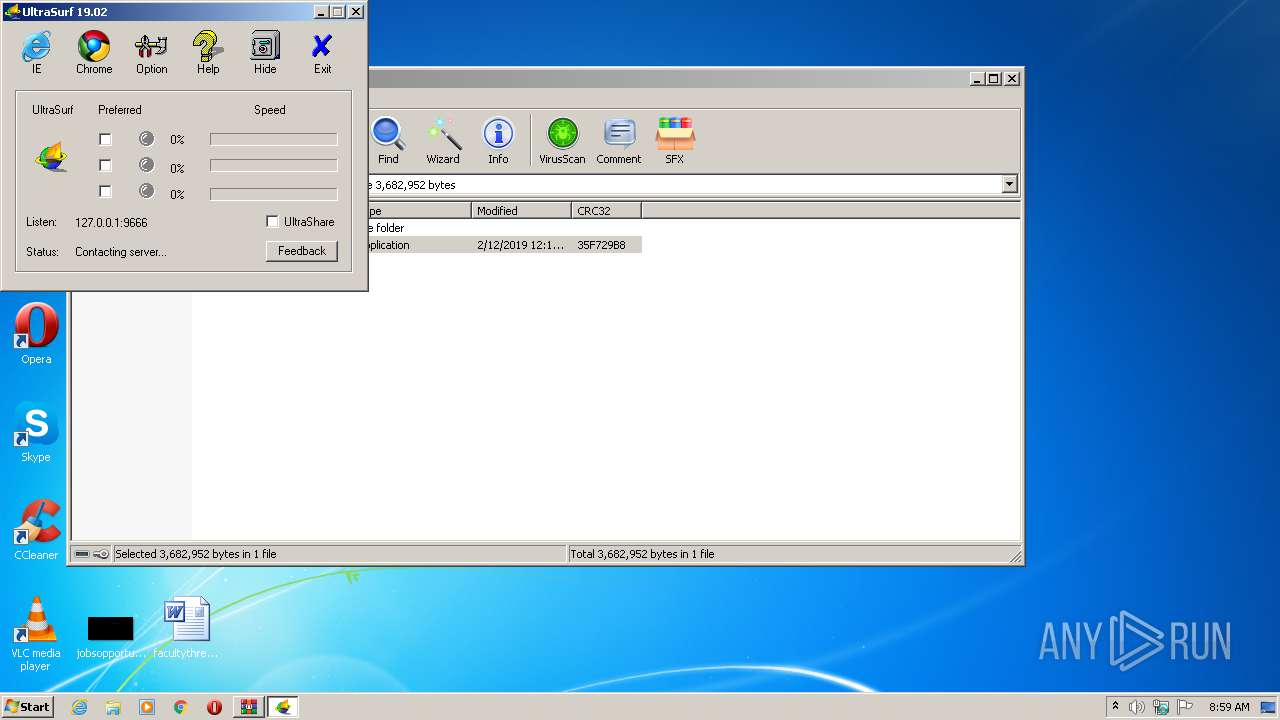1280x720 pixels.
Task: Show archive Info in WinRAR
Action: pyautogui.click(x=498, y=140)
